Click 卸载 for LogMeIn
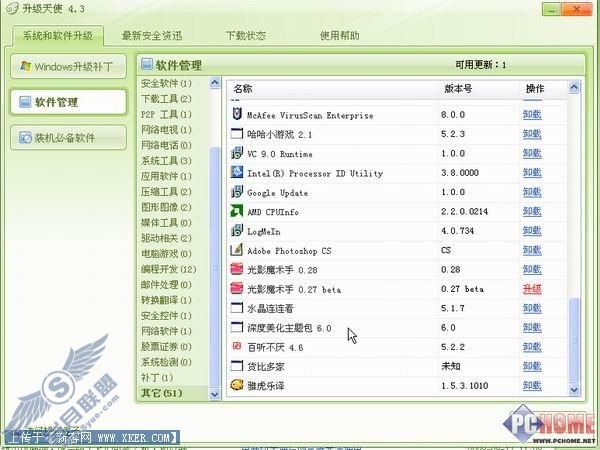This screenshot has width=600, height=450. (532, 231)
